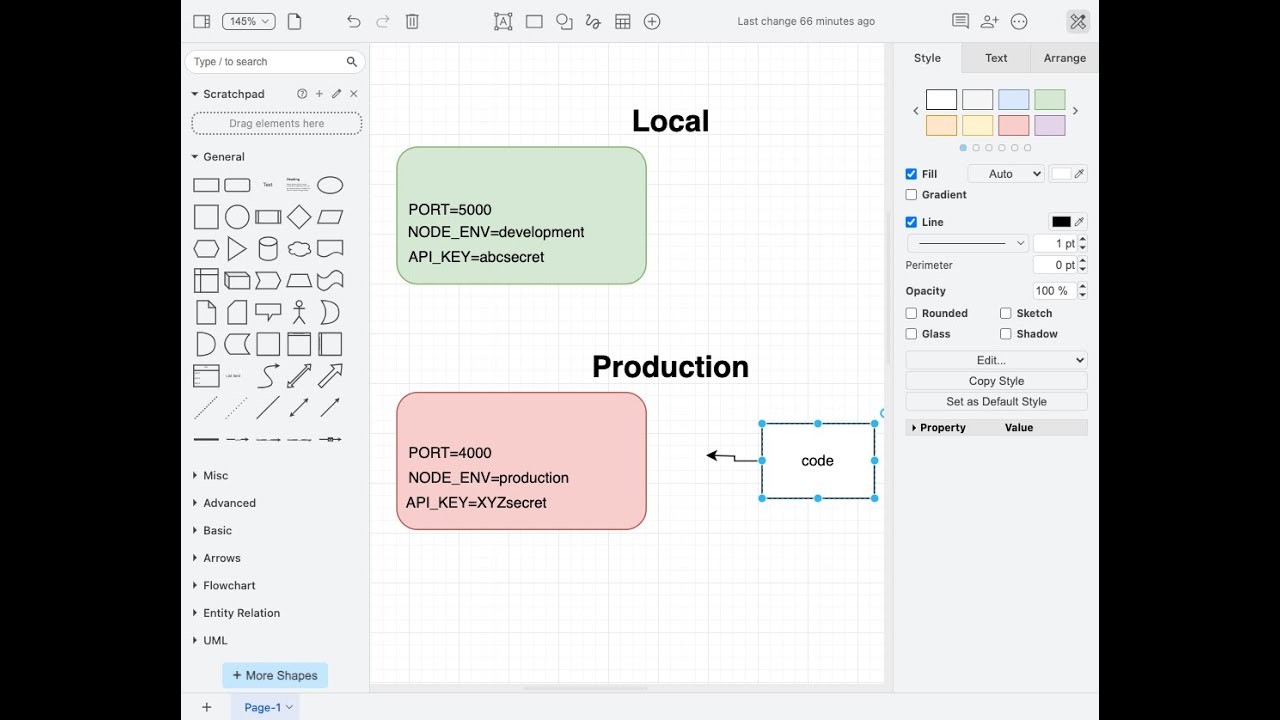Image resolution: width=1280 pixels, height=720 pixels.
Task: Toggle the Fill checkbox
Action: [911, 174]
